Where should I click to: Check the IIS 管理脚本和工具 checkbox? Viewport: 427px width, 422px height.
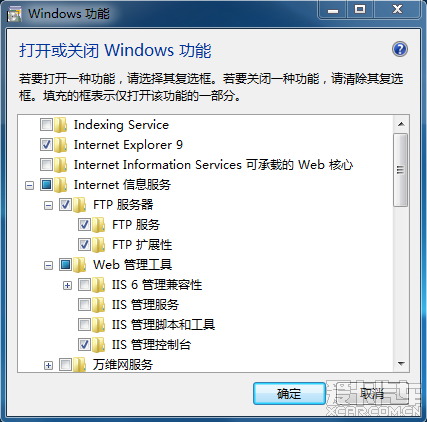(x=84, y=325)
